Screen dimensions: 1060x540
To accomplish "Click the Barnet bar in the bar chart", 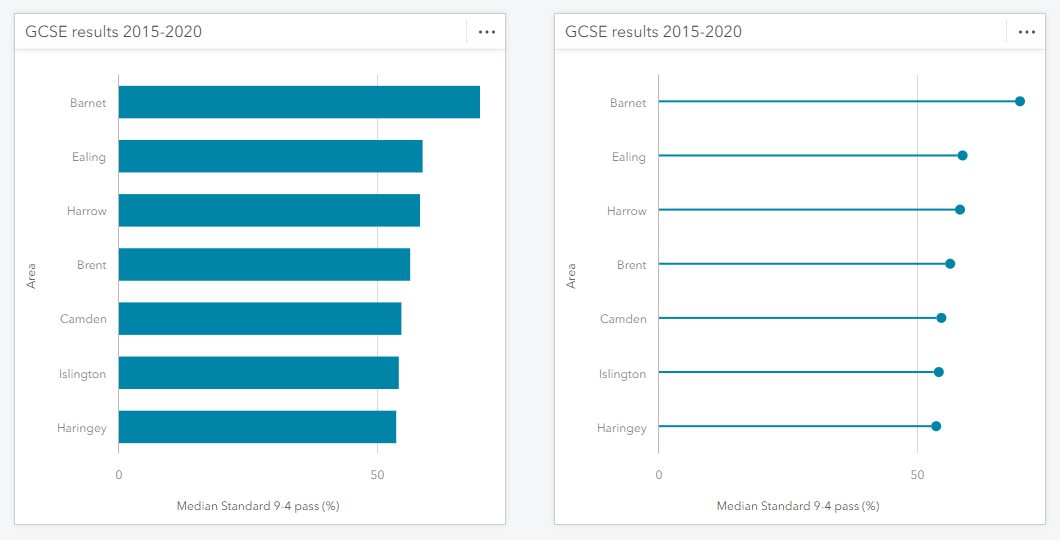I will point(299,102).
